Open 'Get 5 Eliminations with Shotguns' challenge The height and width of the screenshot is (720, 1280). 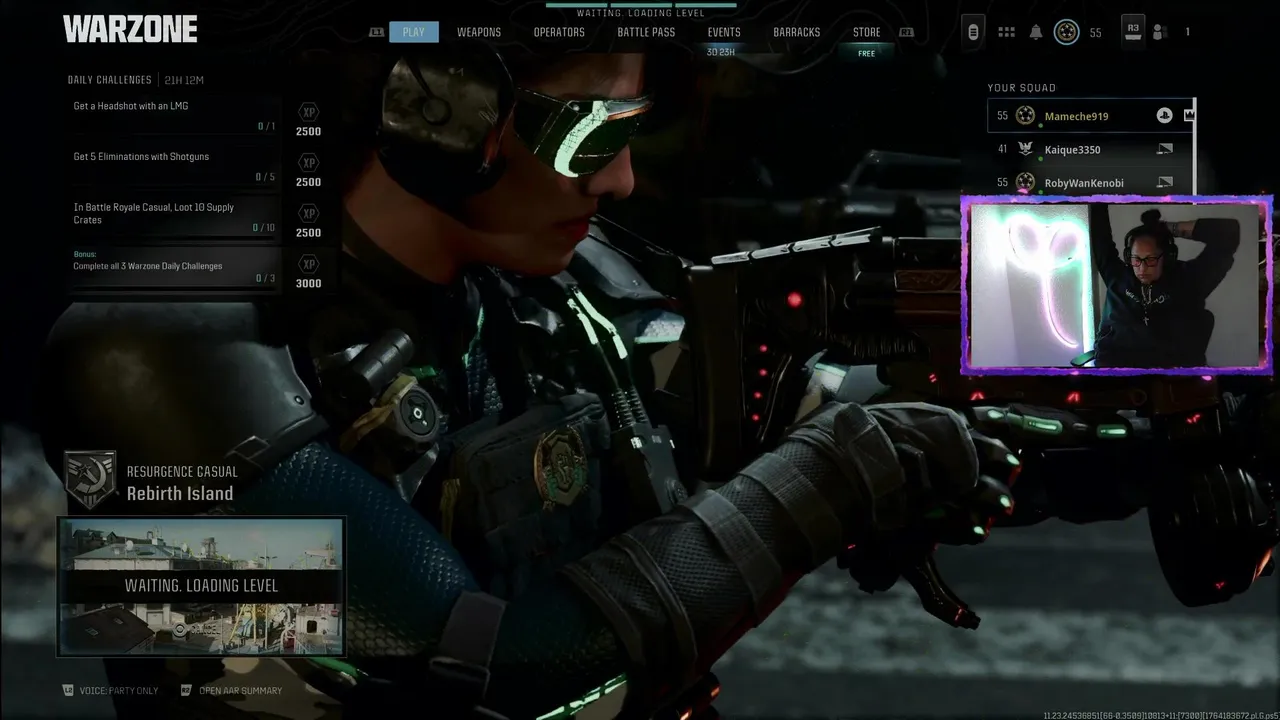point(175,167)
